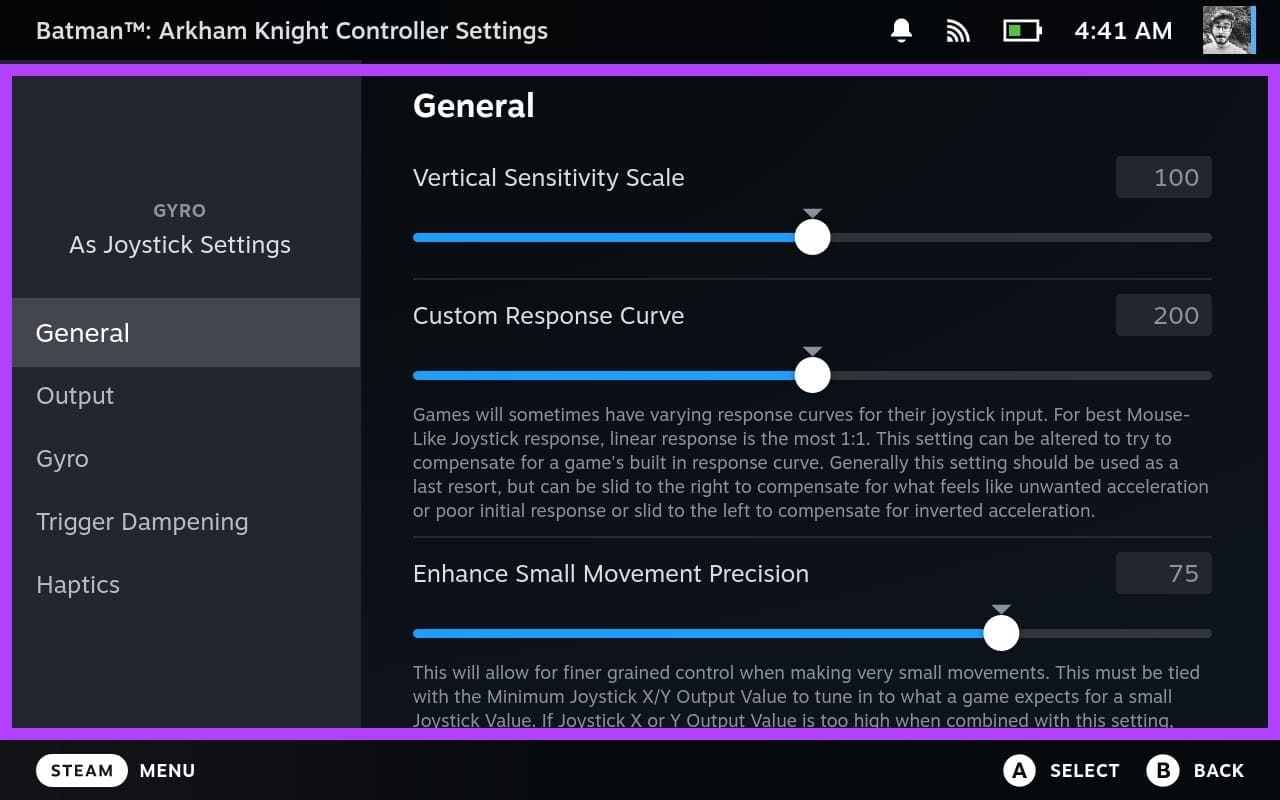Click the notification bell icon
Image resolution: width=1280 pixels, height=800 pixels.
pos(901,31)
